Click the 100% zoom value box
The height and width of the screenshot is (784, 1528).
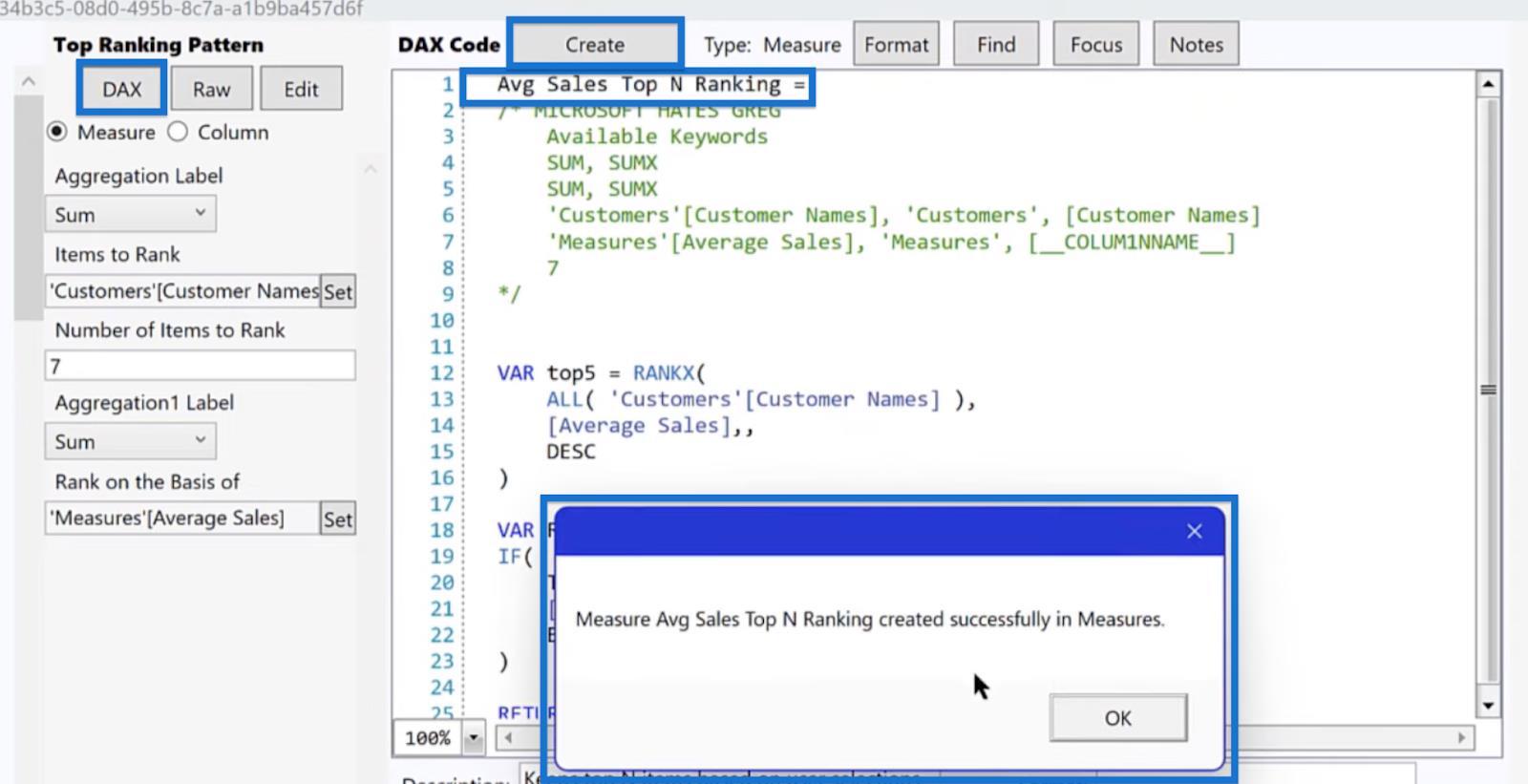(428, 737)
